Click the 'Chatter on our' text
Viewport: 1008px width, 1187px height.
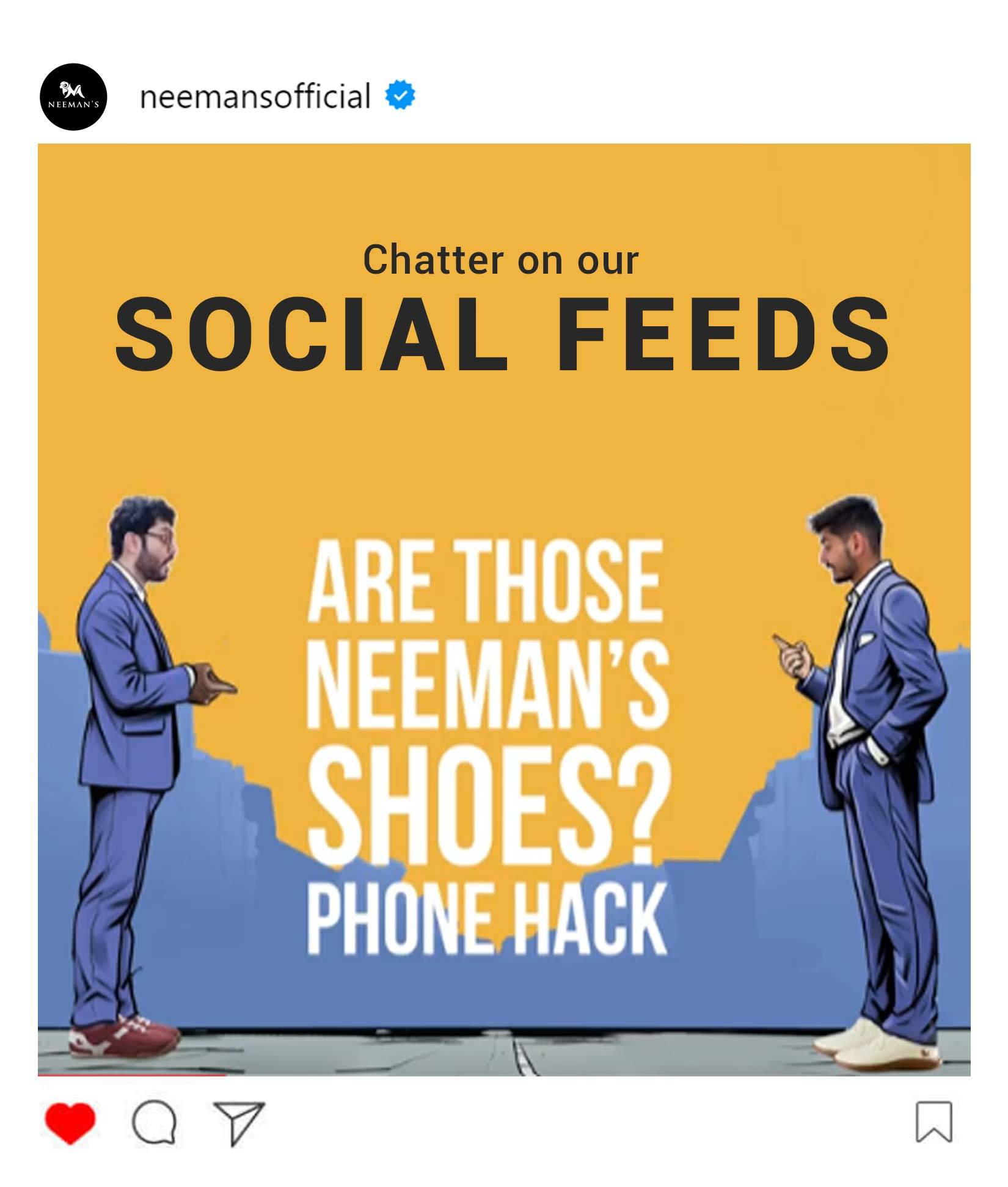(x=501, y=260)
